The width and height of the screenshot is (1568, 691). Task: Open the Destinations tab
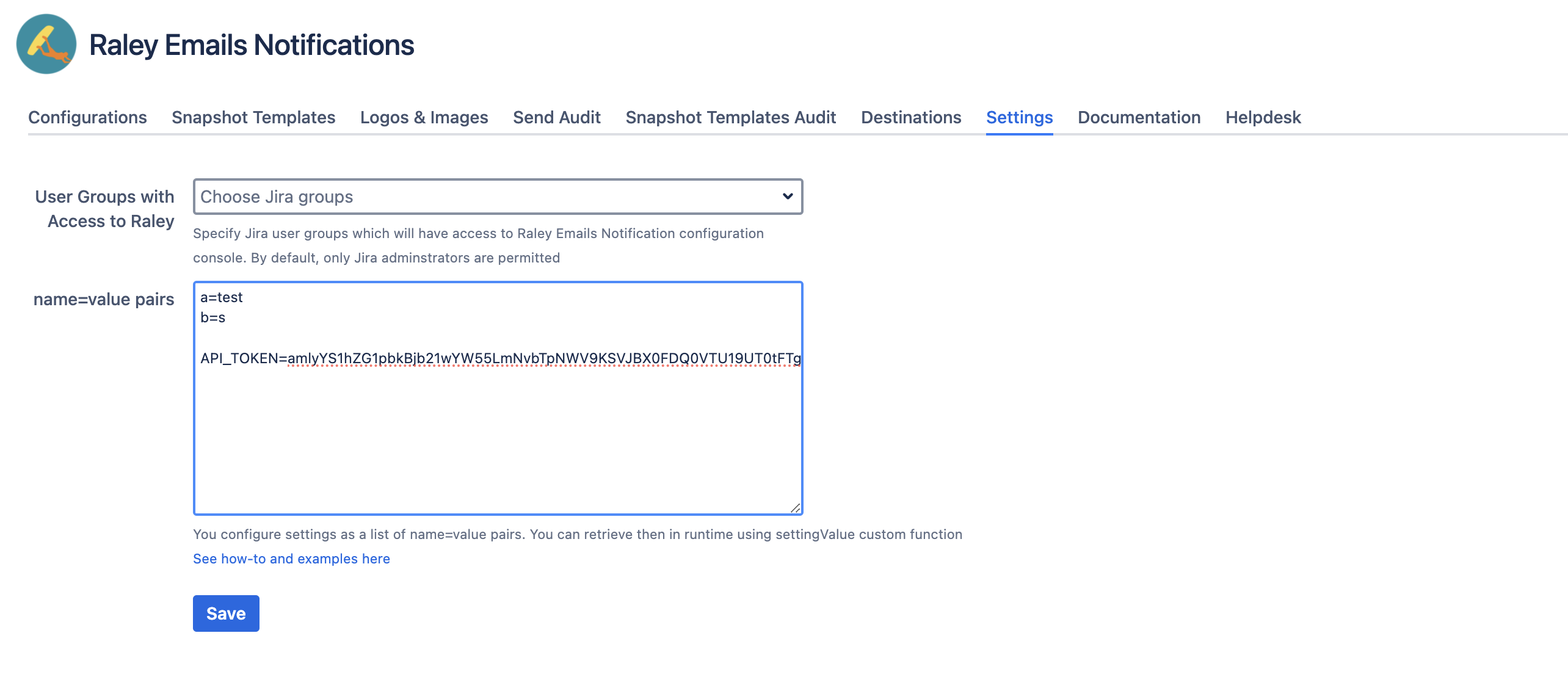(x=911, y=117)
